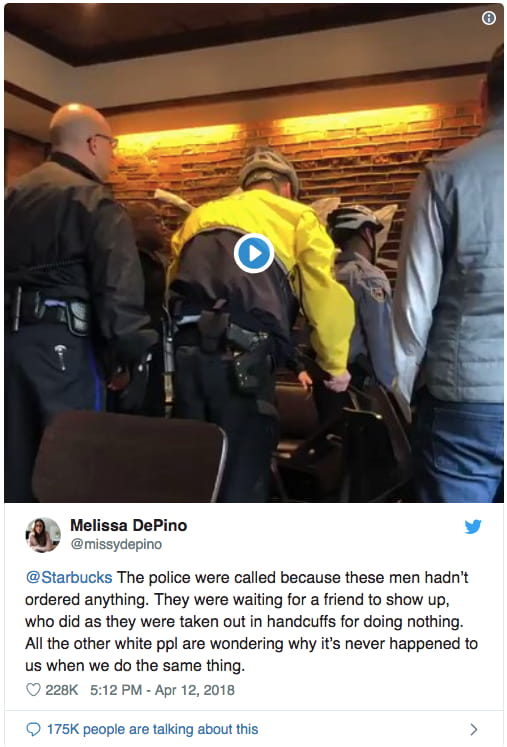Open Melissa DePino's profile picture

pyautogui.click(x=43, y=535)
